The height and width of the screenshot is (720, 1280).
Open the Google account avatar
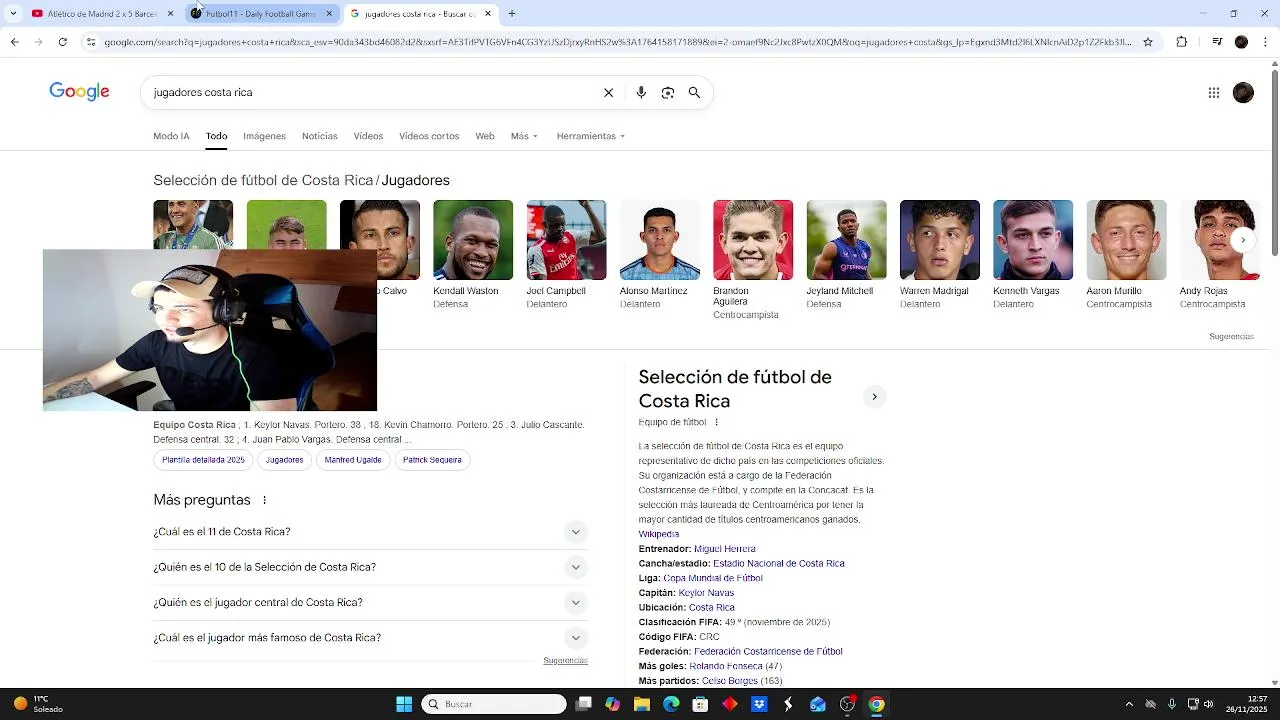click(x=1243, y=93)
